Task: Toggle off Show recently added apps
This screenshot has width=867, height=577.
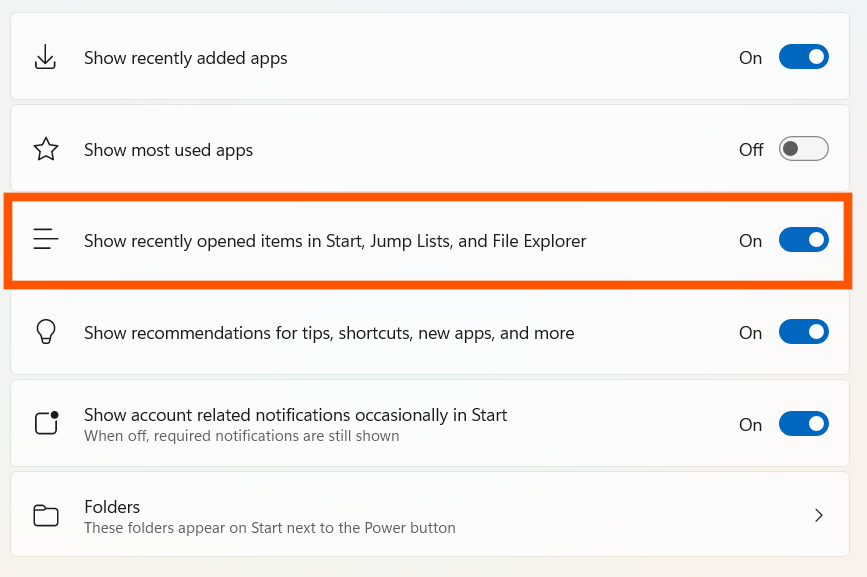Action: click(x=803, y=57)
